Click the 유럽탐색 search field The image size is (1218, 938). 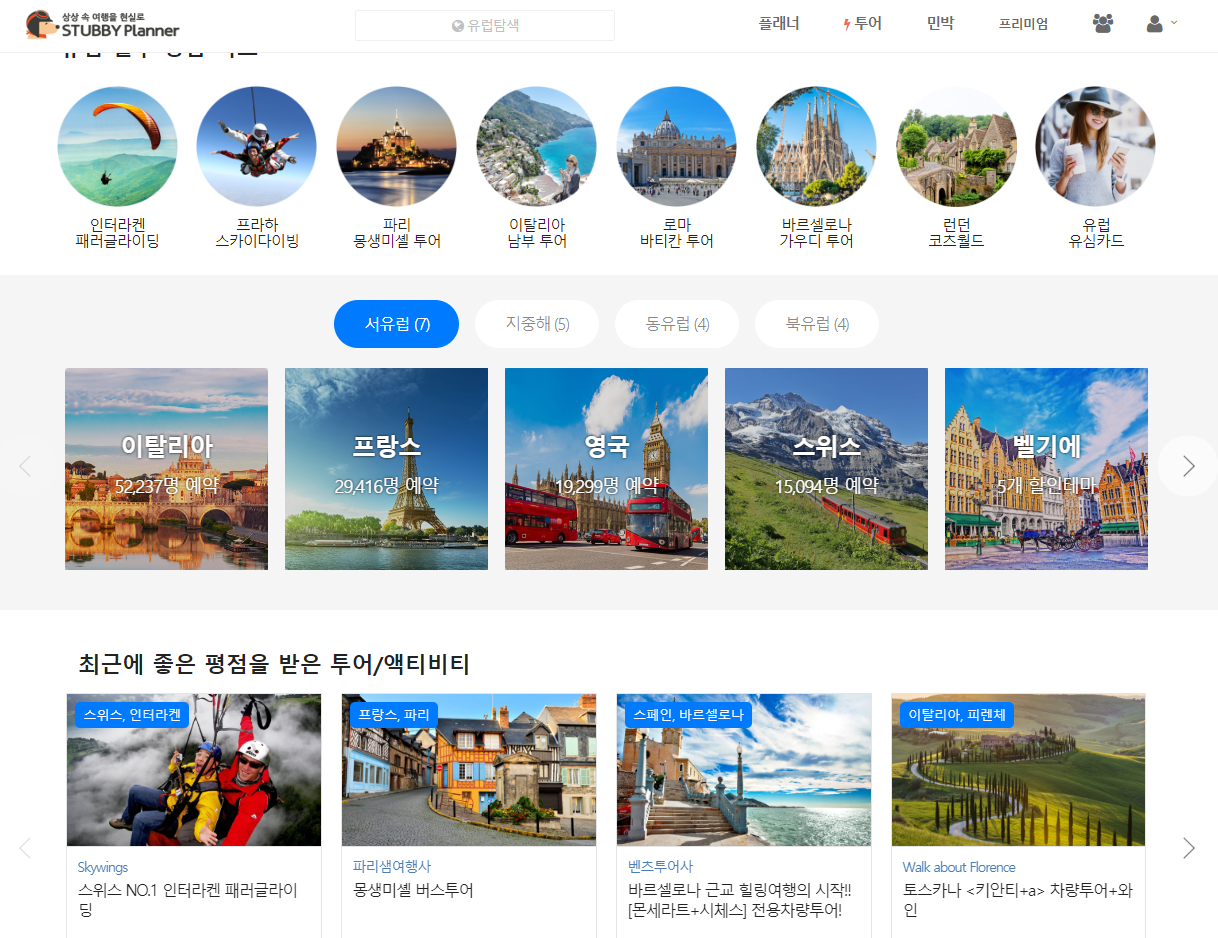[x=485, y=25]
